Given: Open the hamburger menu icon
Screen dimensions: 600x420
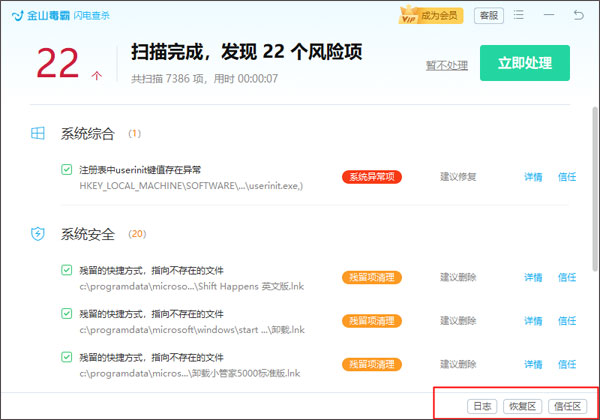Looking at the screenshot, I should pos(518,15).
